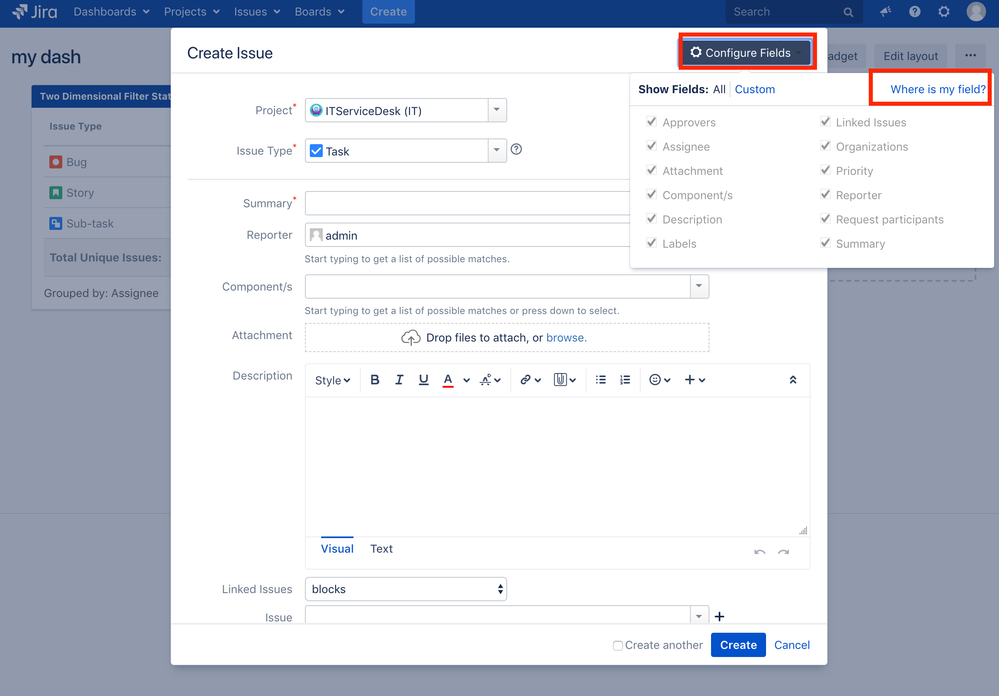Screen dimensions: 999x696
Task: Tick the Create another checkbox
Action: [x=617, y=646]
